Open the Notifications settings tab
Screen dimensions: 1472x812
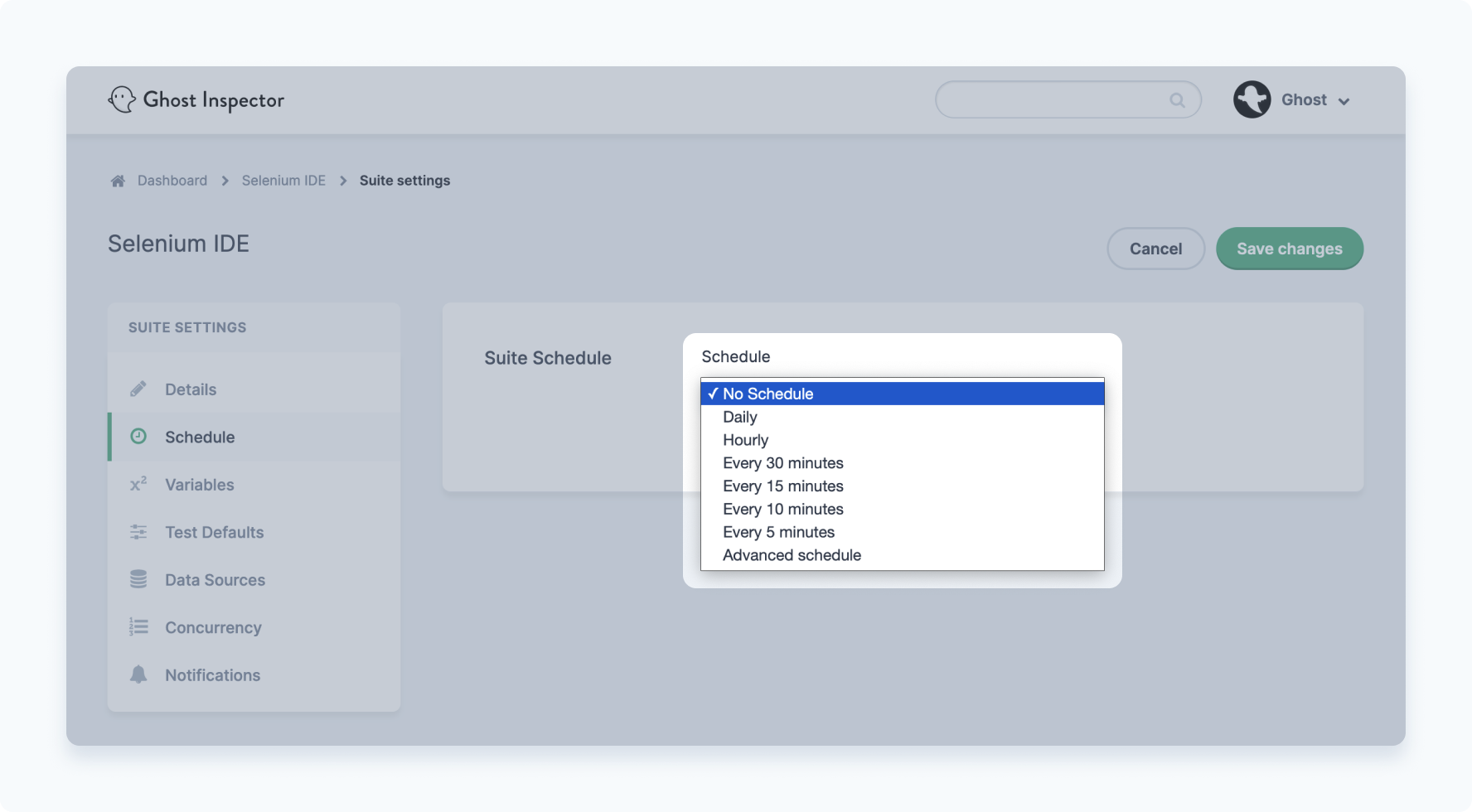[x=254, y=675]
